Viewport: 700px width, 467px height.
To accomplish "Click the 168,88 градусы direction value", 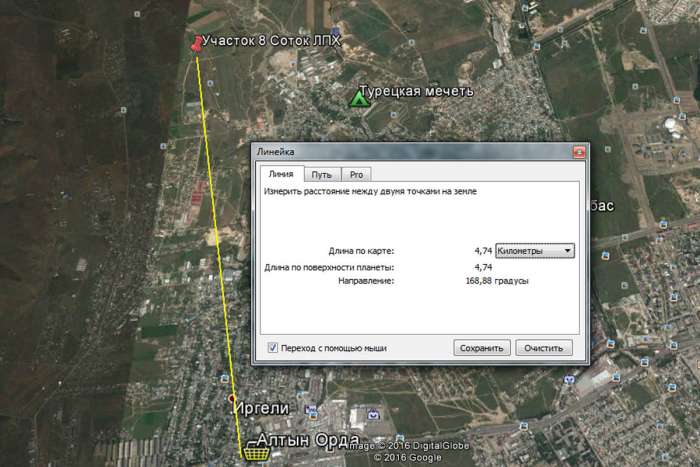I will [497, 282].
